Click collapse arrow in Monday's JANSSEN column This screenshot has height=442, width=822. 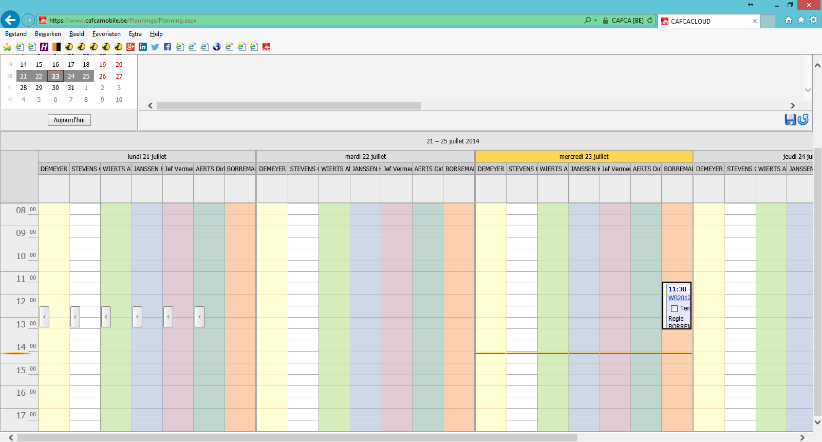[x=137, y=317]
